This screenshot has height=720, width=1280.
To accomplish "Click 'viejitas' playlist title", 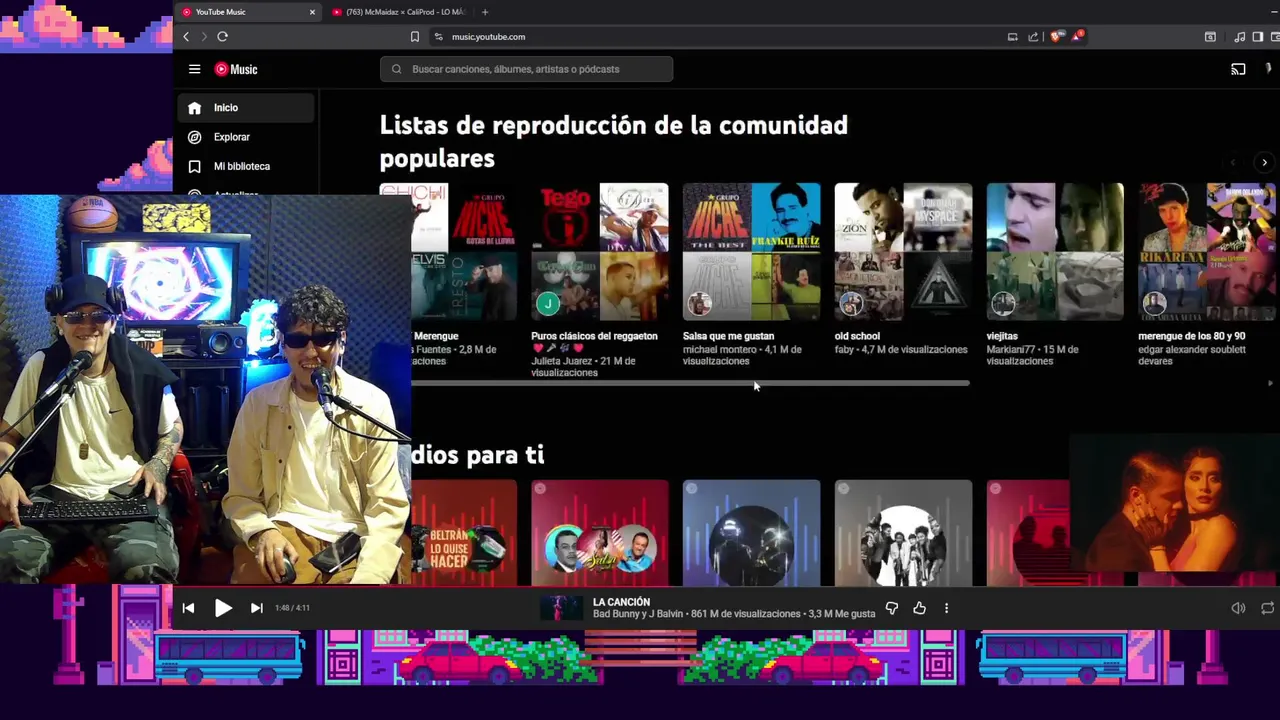I will (1002, 336).
